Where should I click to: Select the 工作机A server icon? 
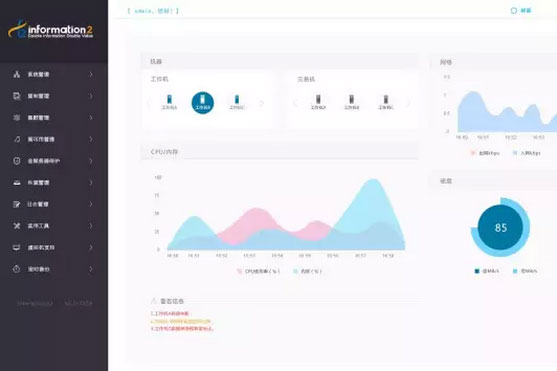click(x=169, y=102)
